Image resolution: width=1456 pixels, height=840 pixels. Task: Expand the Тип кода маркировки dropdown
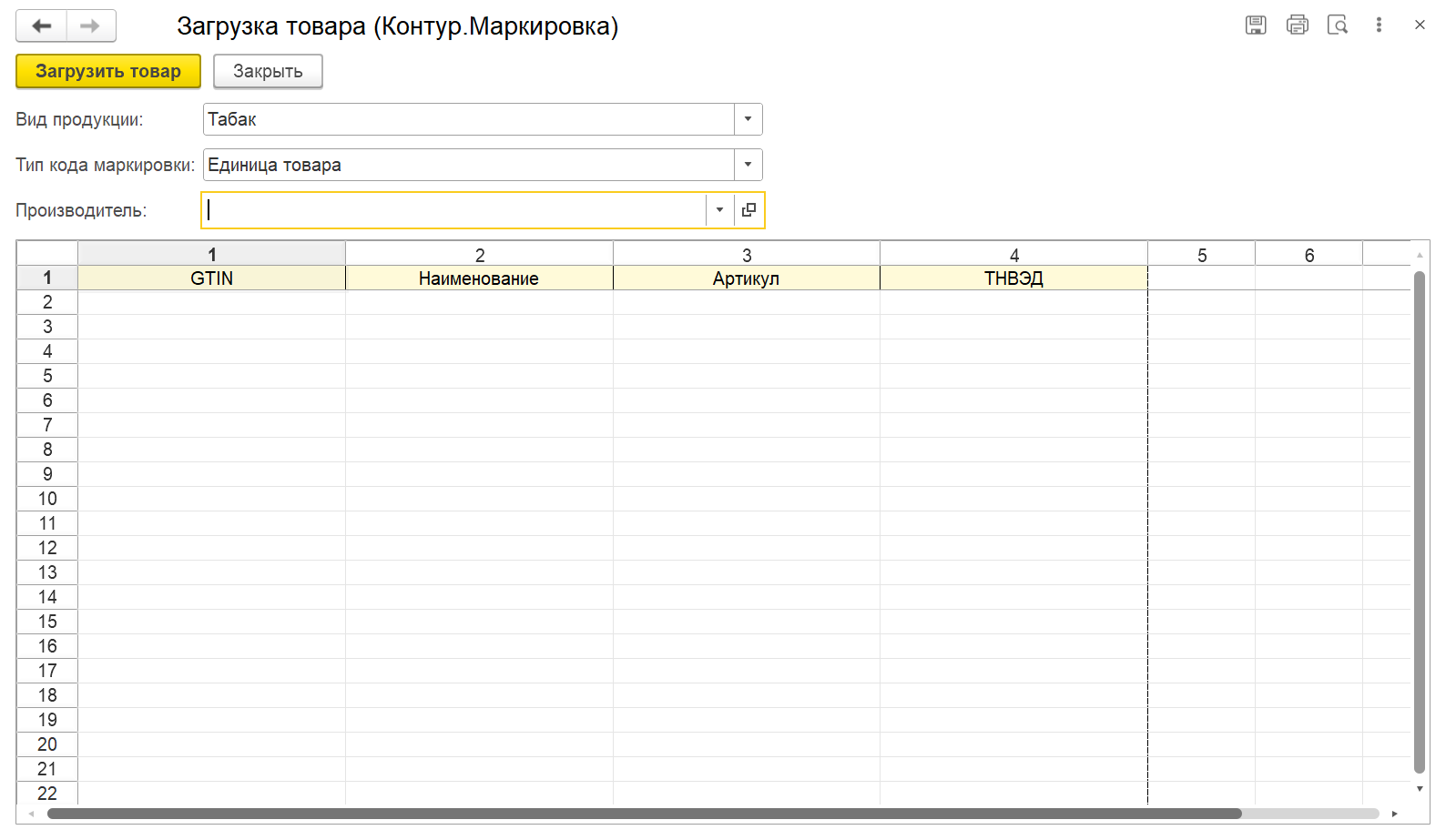coord(748,165)
